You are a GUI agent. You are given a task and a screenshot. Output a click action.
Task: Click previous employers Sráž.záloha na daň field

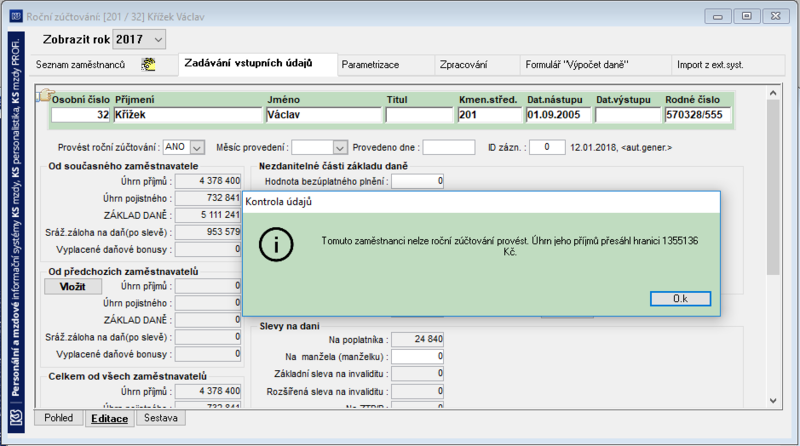tap(208, 337)
